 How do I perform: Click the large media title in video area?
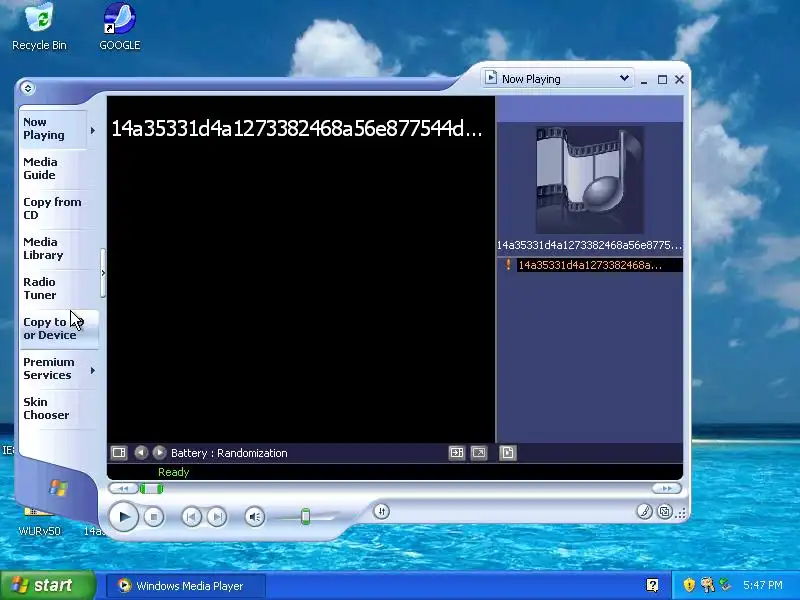pyautogui.click(x=296, y=129)
